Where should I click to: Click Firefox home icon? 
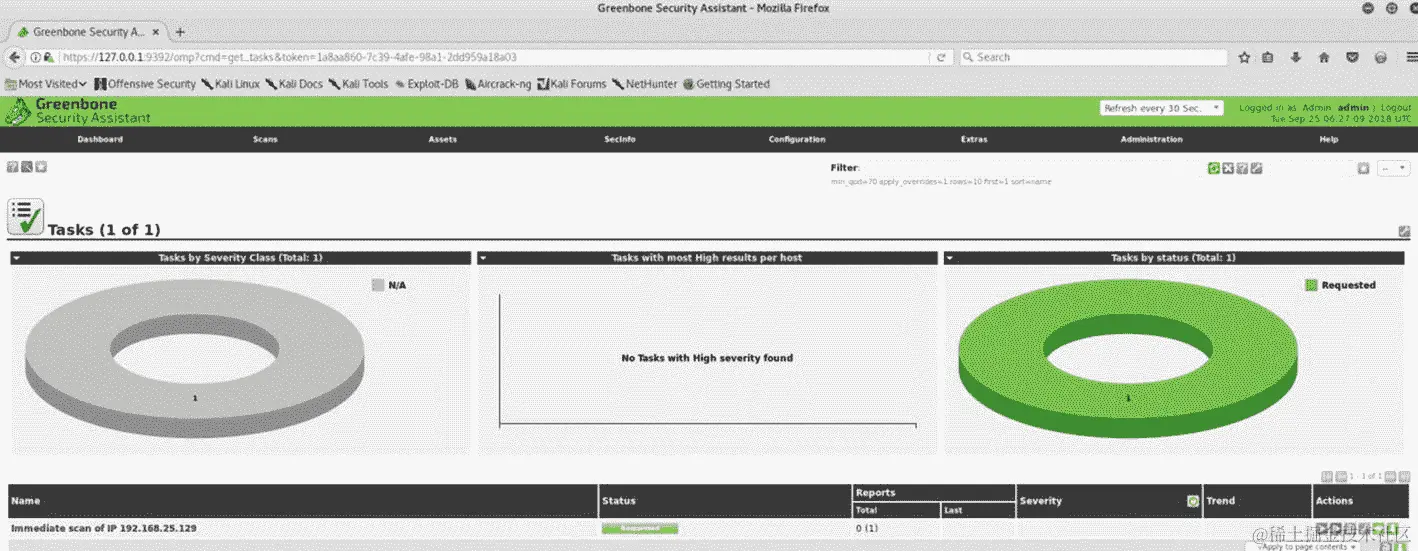coord(1324,57)
